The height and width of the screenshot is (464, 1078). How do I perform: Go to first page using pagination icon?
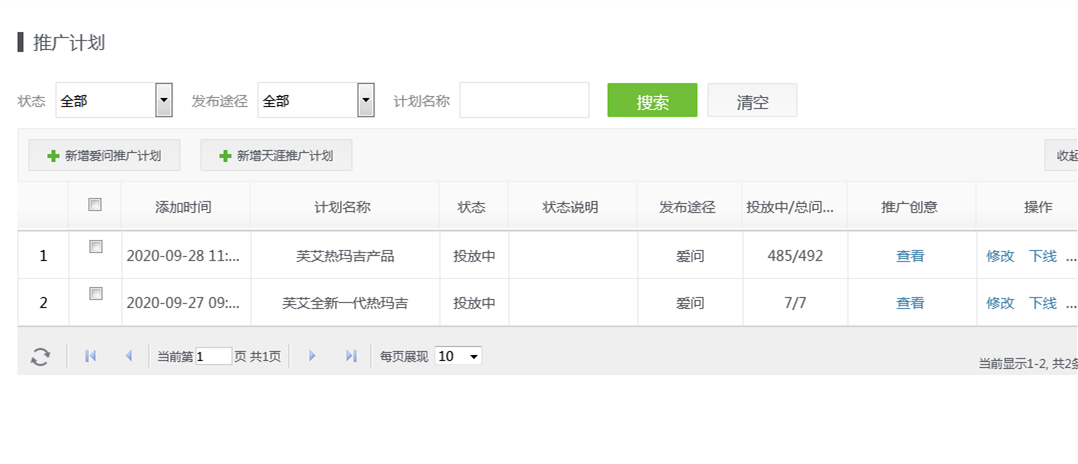(91, 356)
